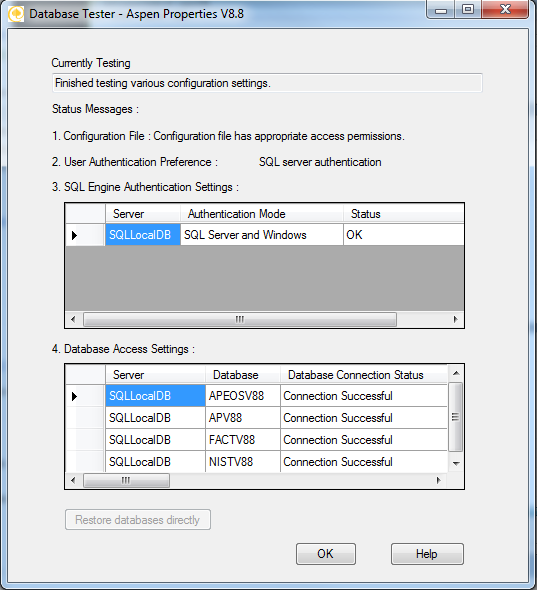Select the SQL Server and Windows cell
This screenshot has width=537, height=590.
point(262,235)
